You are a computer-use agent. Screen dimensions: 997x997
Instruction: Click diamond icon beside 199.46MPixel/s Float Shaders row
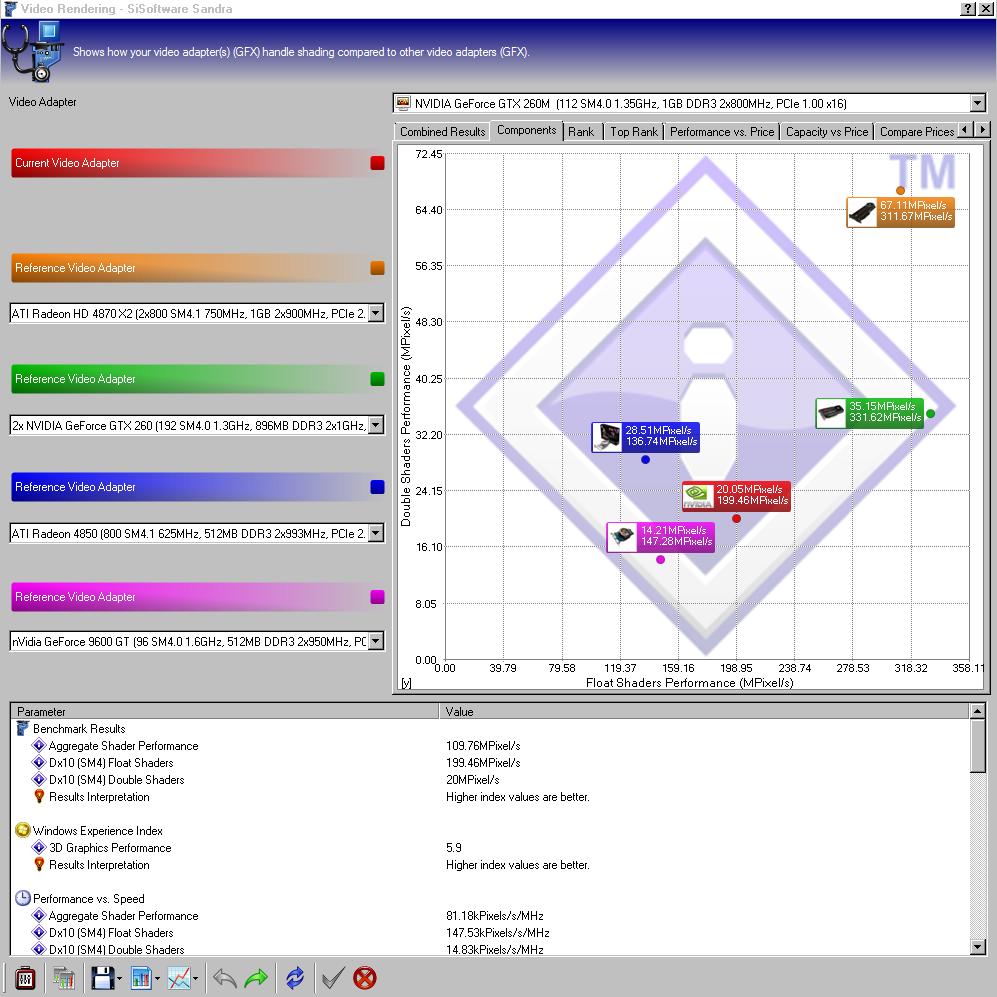[39, 762]
